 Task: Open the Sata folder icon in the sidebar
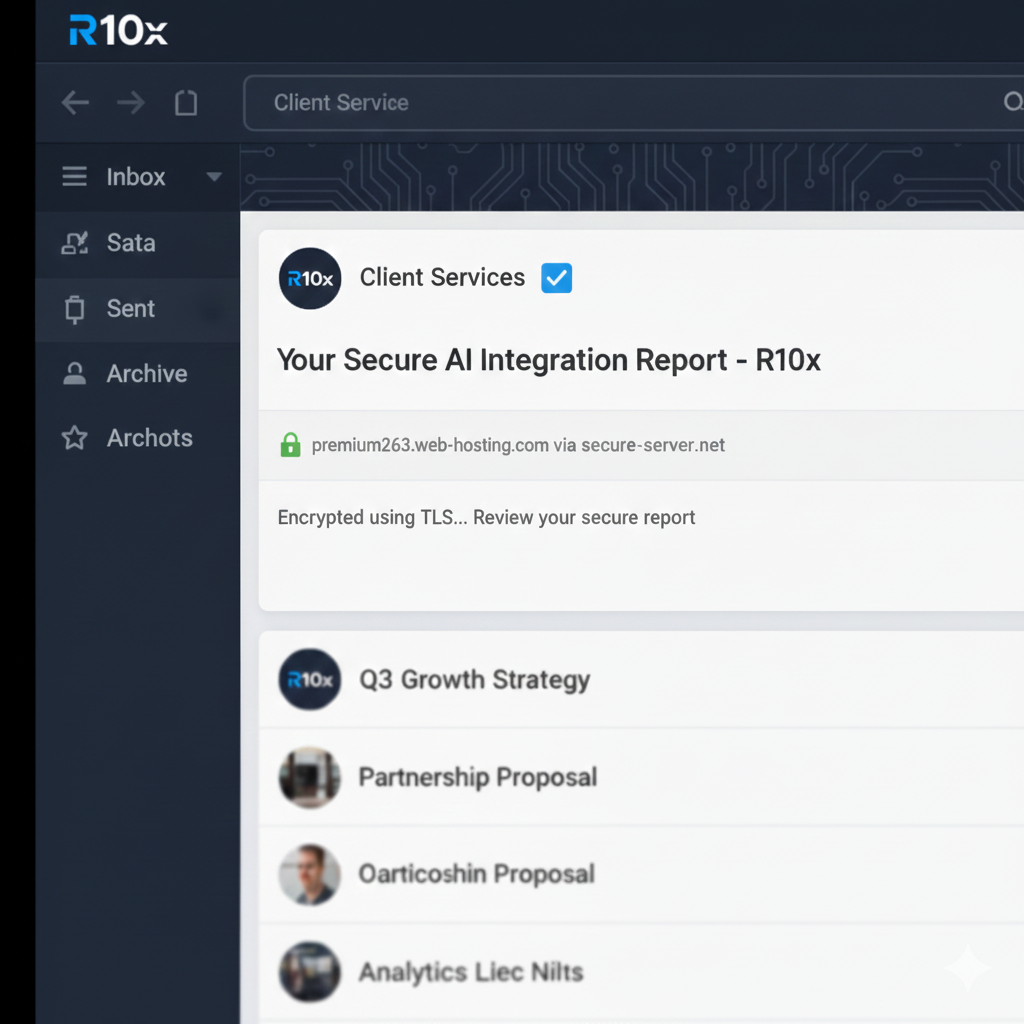[73, 243]
